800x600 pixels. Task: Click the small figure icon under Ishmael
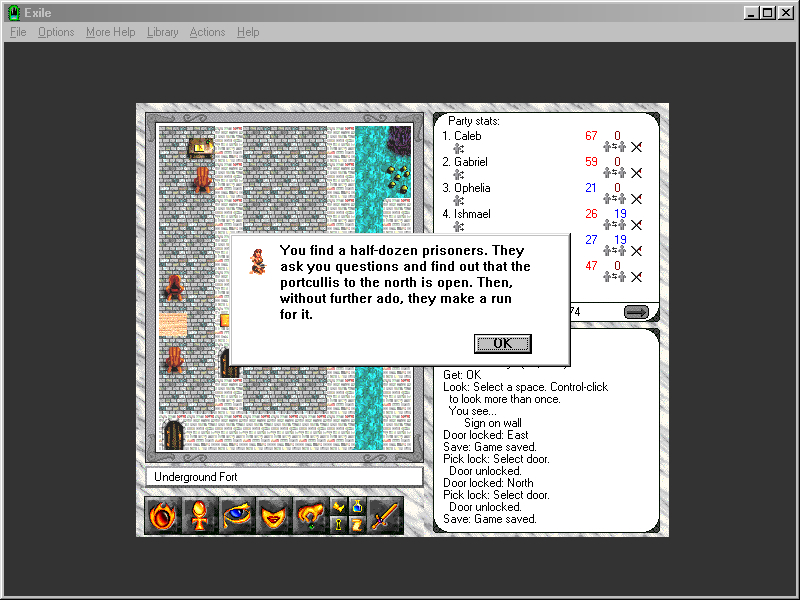click(459, 227)
